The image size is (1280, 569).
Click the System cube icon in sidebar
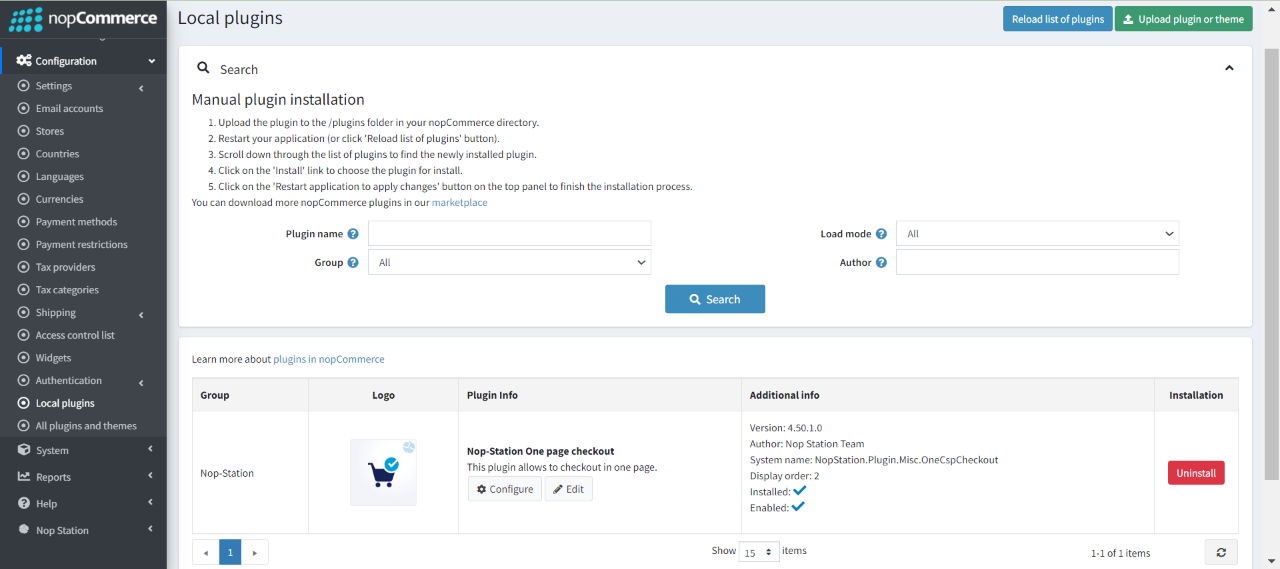coord(24,450)
